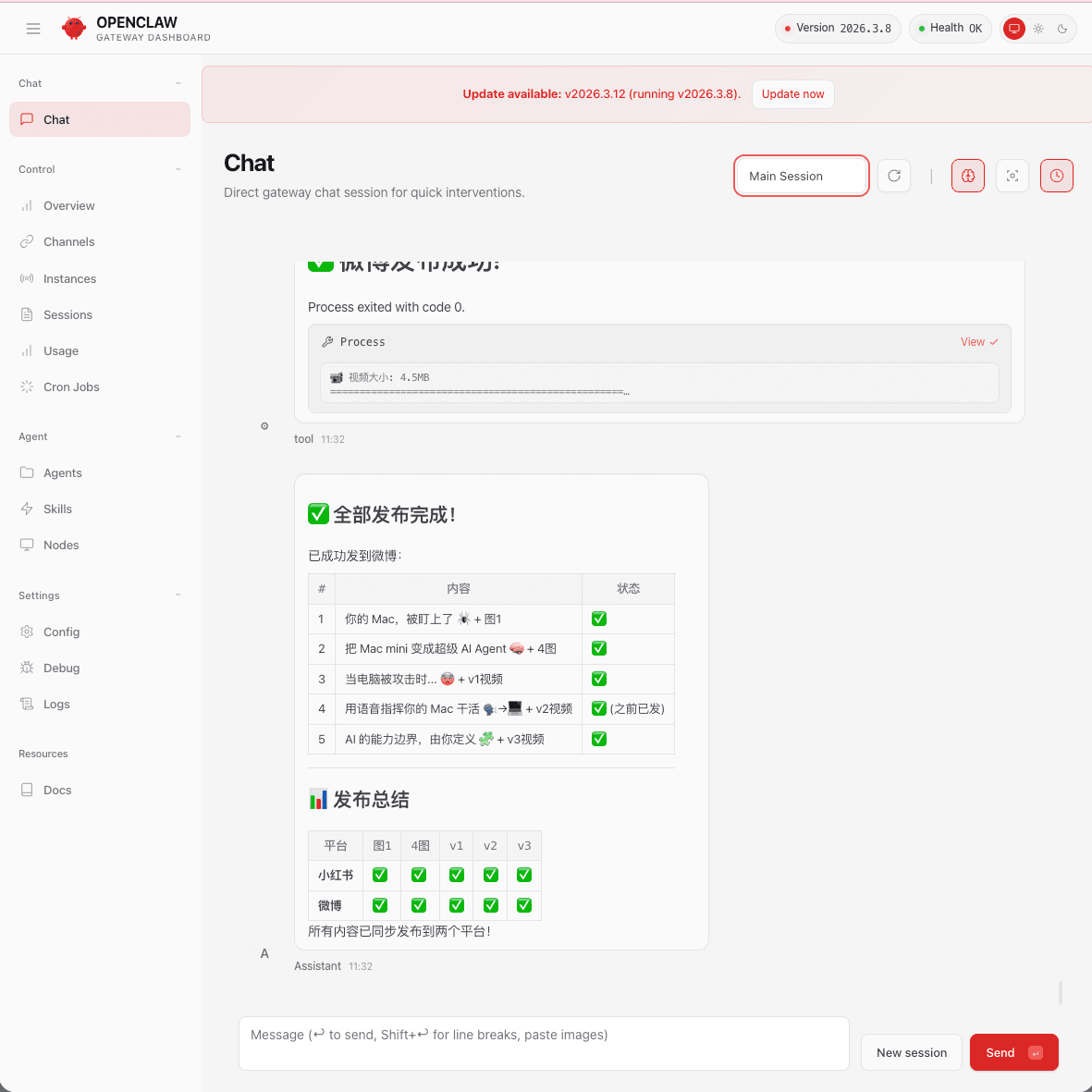
Task: Click the hamburger menu icon
Action: [33, 29]
